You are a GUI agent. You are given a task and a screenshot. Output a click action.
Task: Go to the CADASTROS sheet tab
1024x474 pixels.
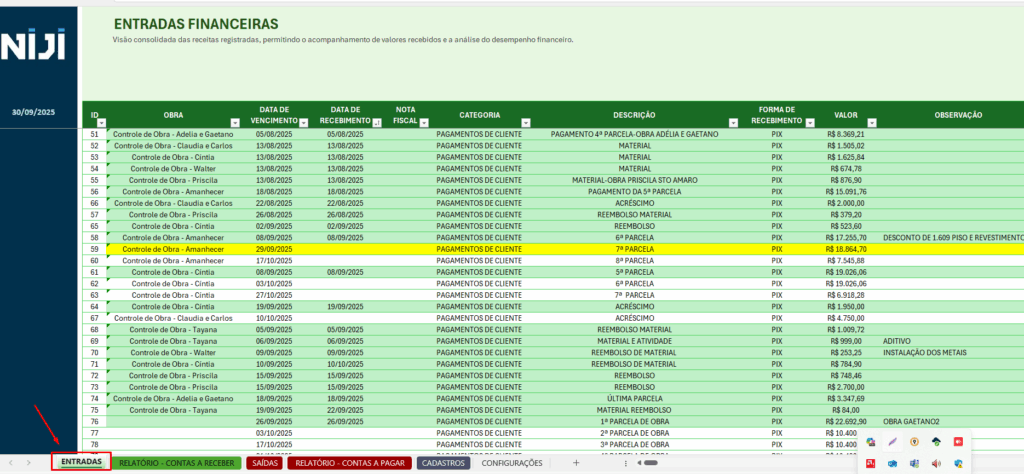tap(442, 463)
